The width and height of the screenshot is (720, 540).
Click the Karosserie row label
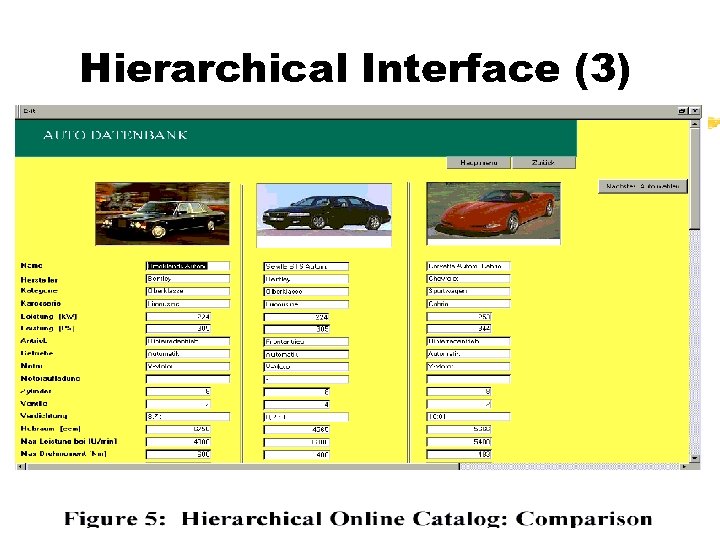tap(40, 303)
